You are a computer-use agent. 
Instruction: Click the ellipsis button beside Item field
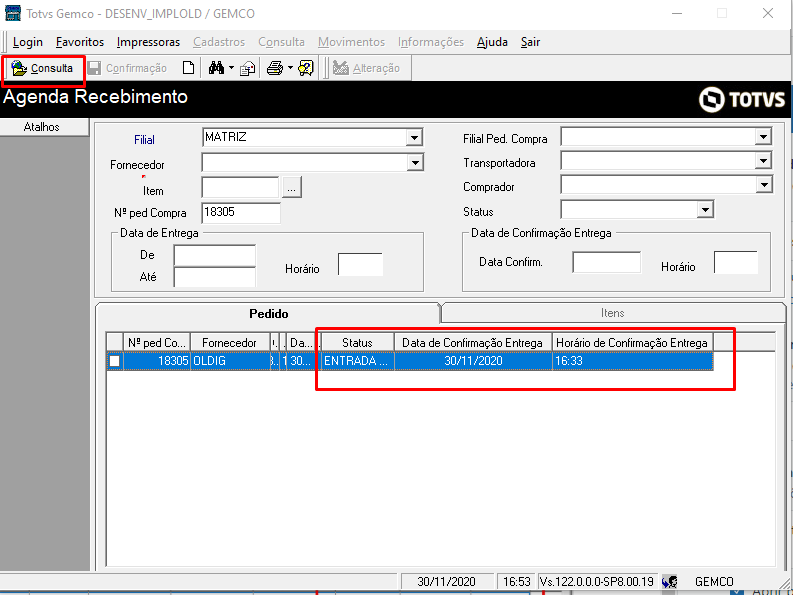tap(291, 188)
